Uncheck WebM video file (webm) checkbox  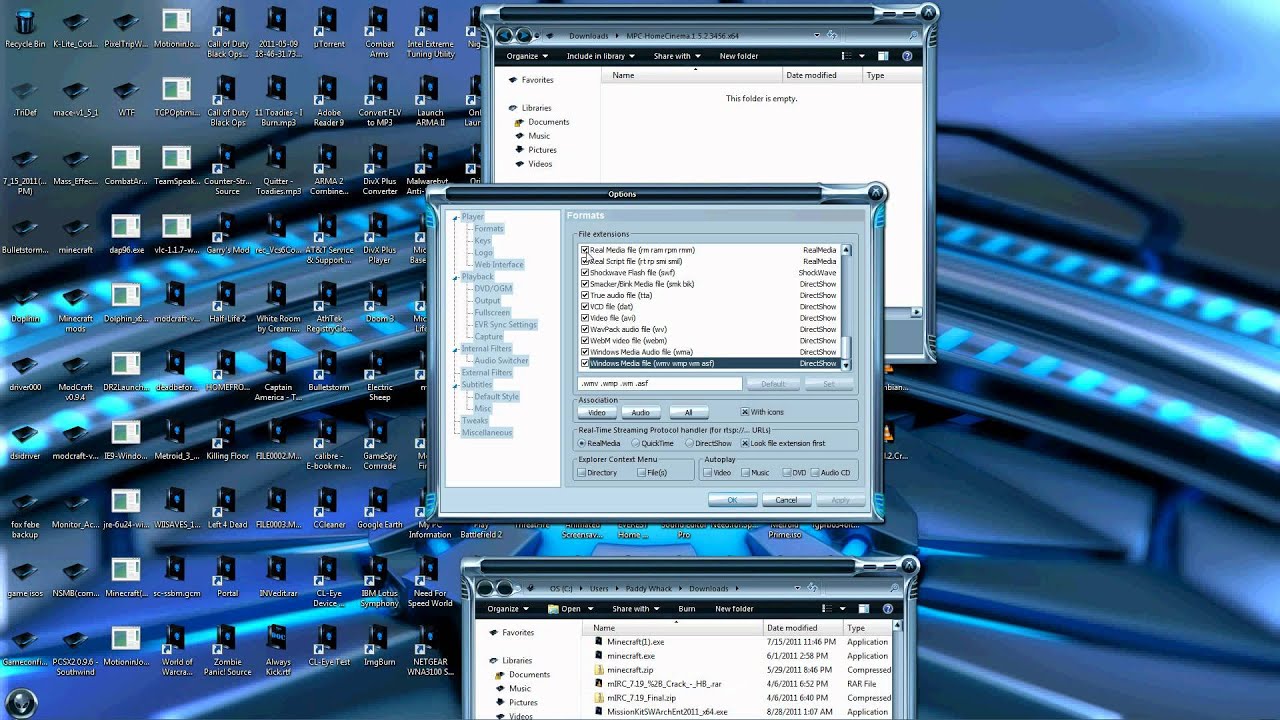(x=585, y=341)
